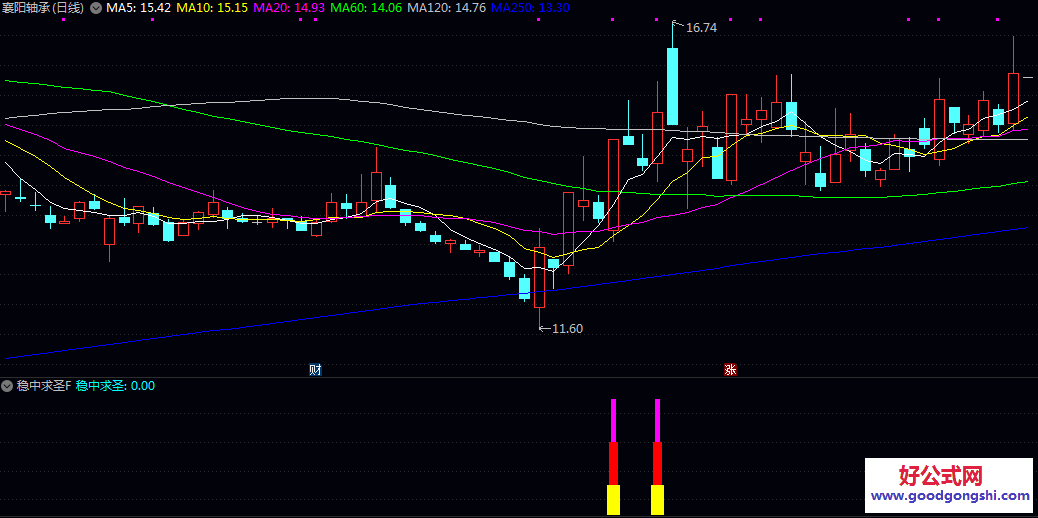Viewport: 1038px width, 518px height.
Task: Click the tall cyan candlestick below 16.74
Action: point(673,86)
